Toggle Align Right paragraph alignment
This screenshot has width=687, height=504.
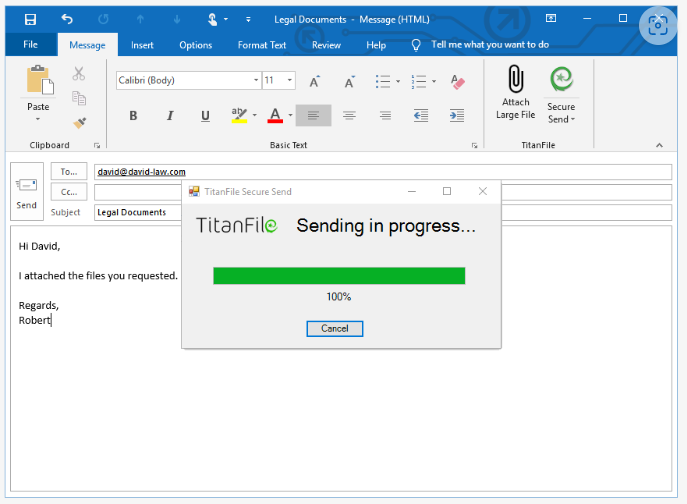(385, 115)
